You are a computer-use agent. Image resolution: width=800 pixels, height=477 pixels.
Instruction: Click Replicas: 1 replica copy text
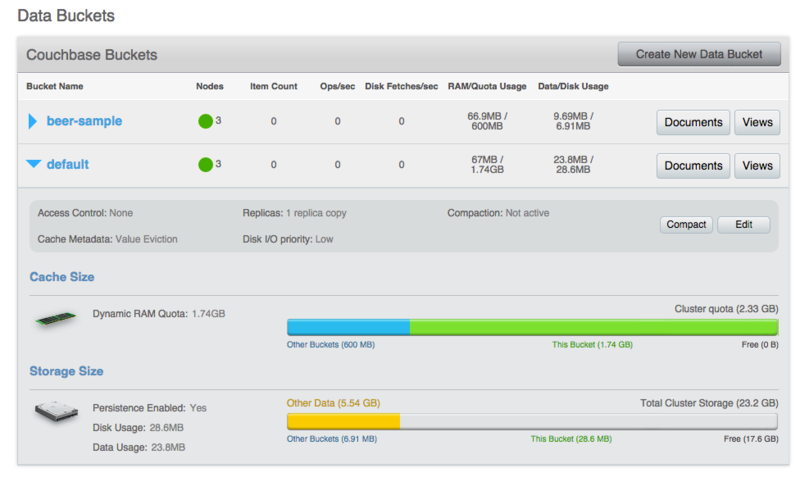[x=294, y=213]
